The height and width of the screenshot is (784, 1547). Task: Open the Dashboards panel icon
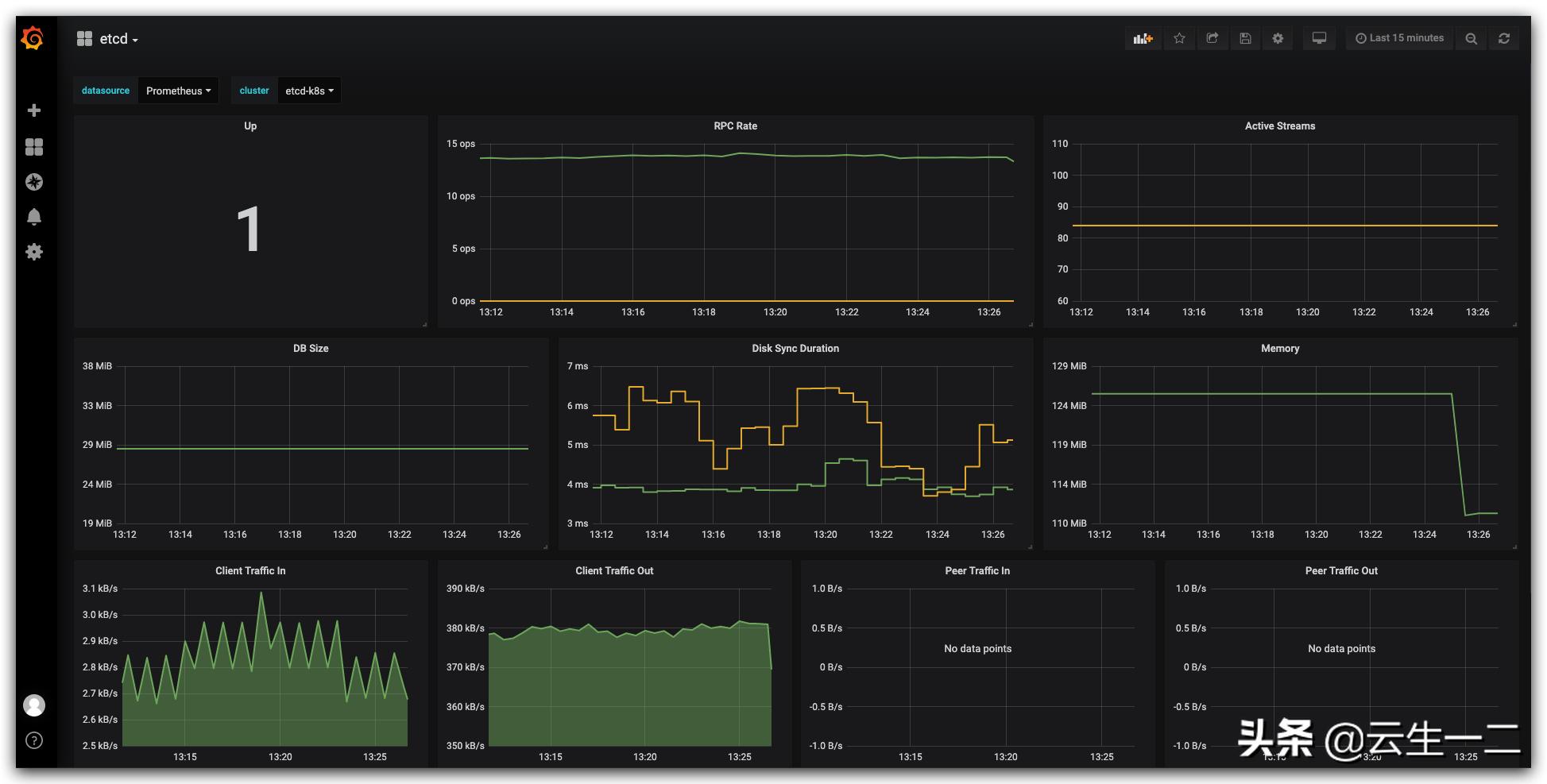pos(34,147)
